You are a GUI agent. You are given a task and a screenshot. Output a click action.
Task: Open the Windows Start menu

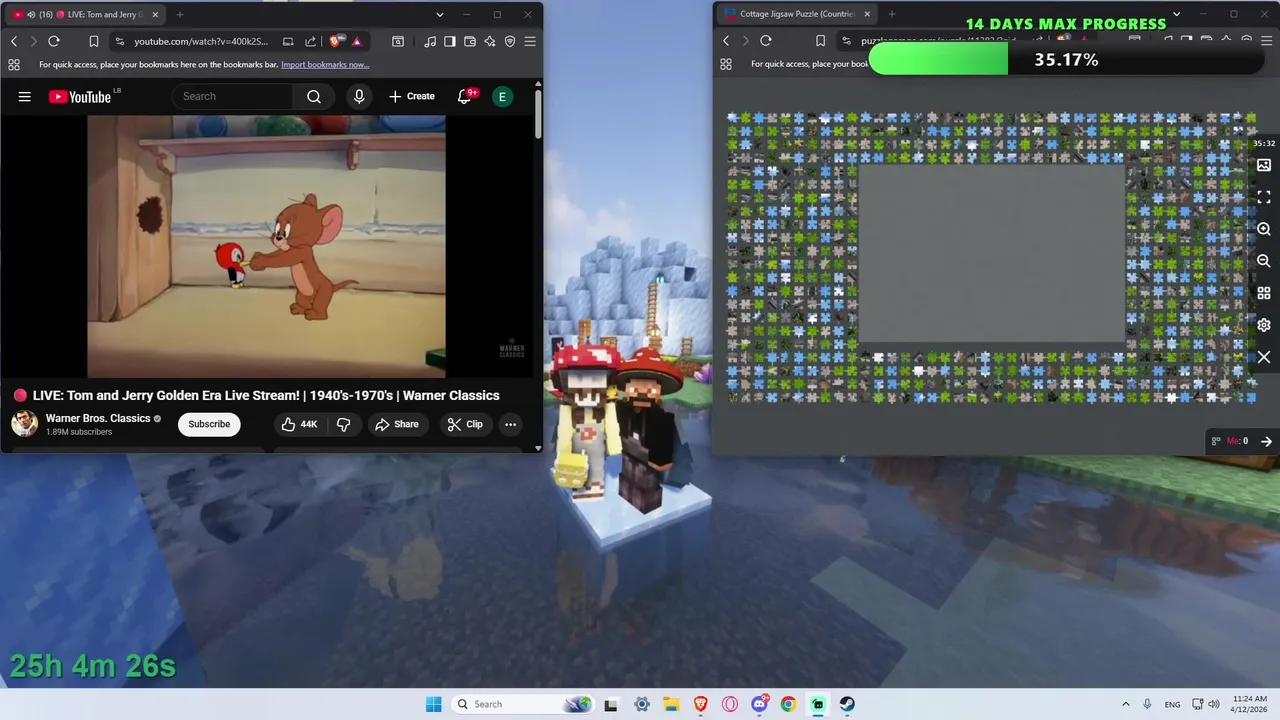tap(433, 704)
